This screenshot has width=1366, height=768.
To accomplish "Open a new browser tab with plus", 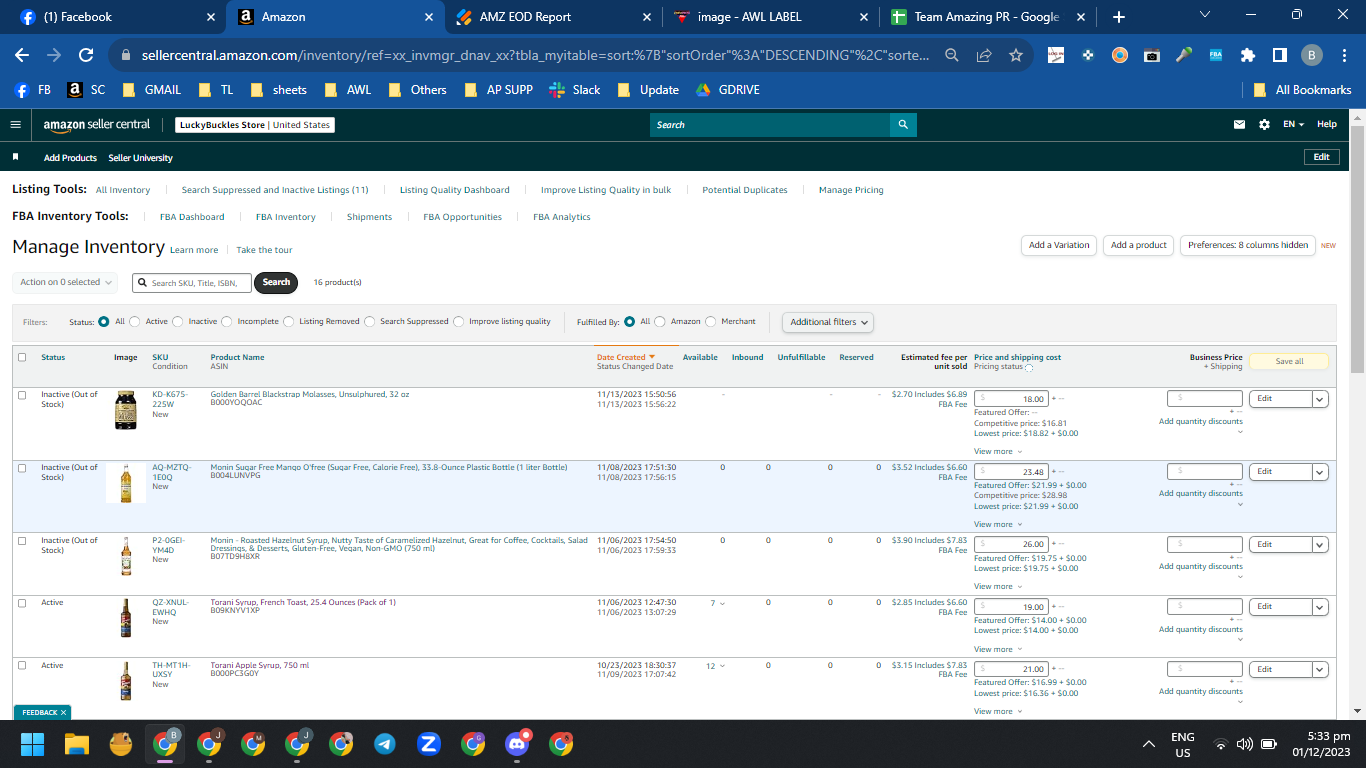I will (x=1118, y=17).
